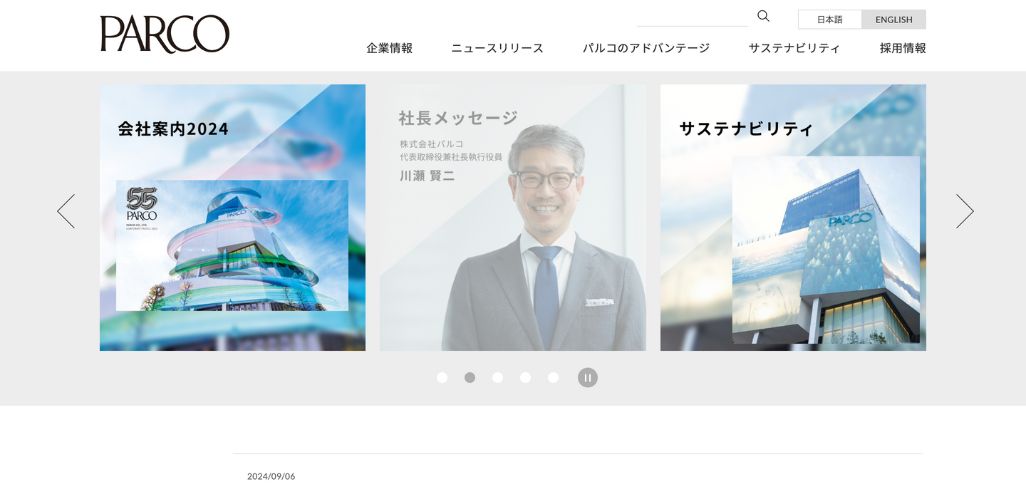This screenshot has height=483, width=1026.
Task: Select third carousel slide dot
Action: pyautogui.click(x=498, y=378)
